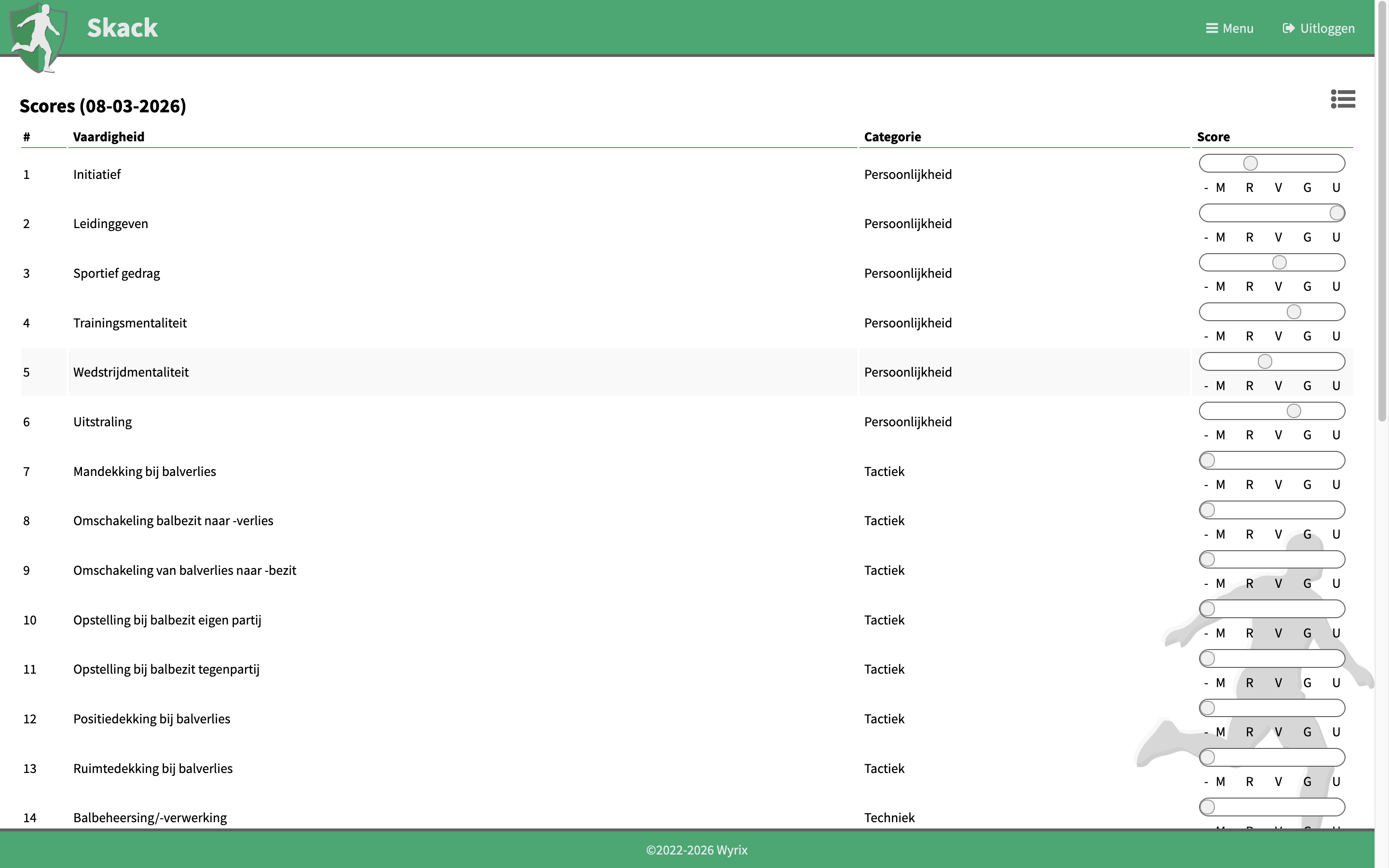
Task: Click the Sportief gedrag slider handle
Action: click(1279, 262)
